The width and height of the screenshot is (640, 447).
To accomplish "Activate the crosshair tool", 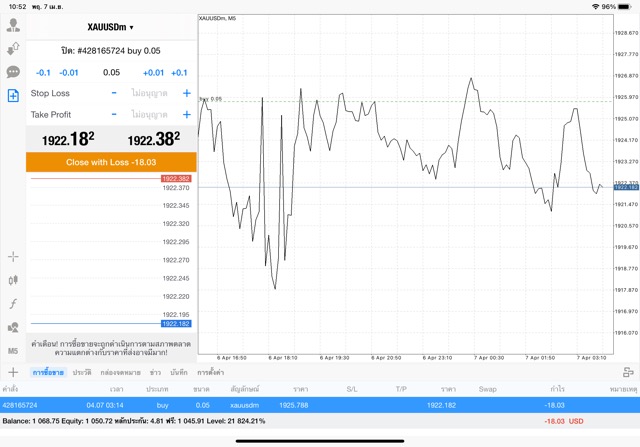I will (x=13, y=256).
